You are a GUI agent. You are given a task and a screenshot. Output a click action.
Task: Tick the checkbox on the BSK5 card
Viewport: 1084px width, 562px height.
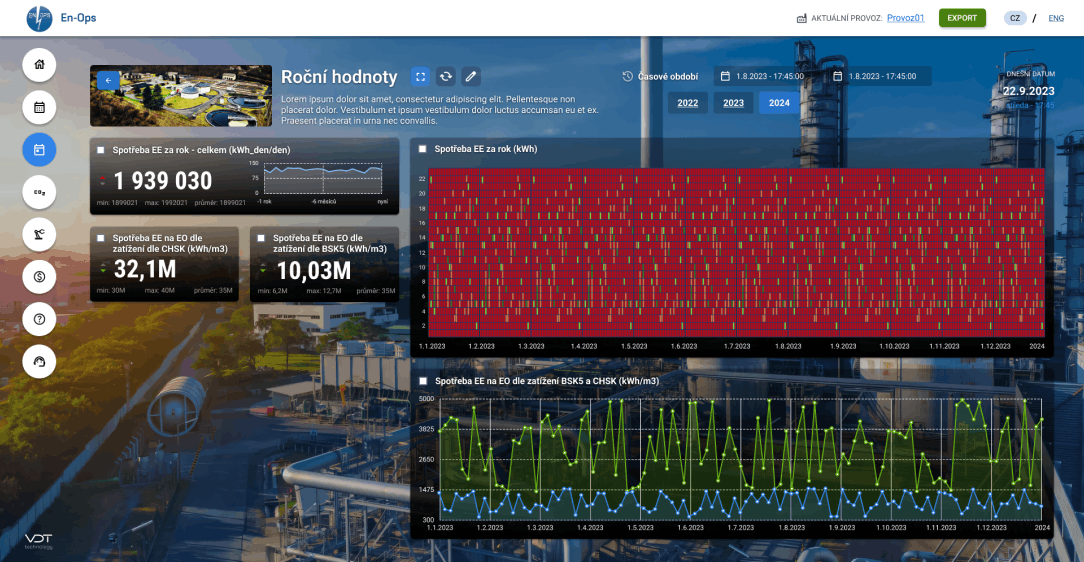point(261,238)
